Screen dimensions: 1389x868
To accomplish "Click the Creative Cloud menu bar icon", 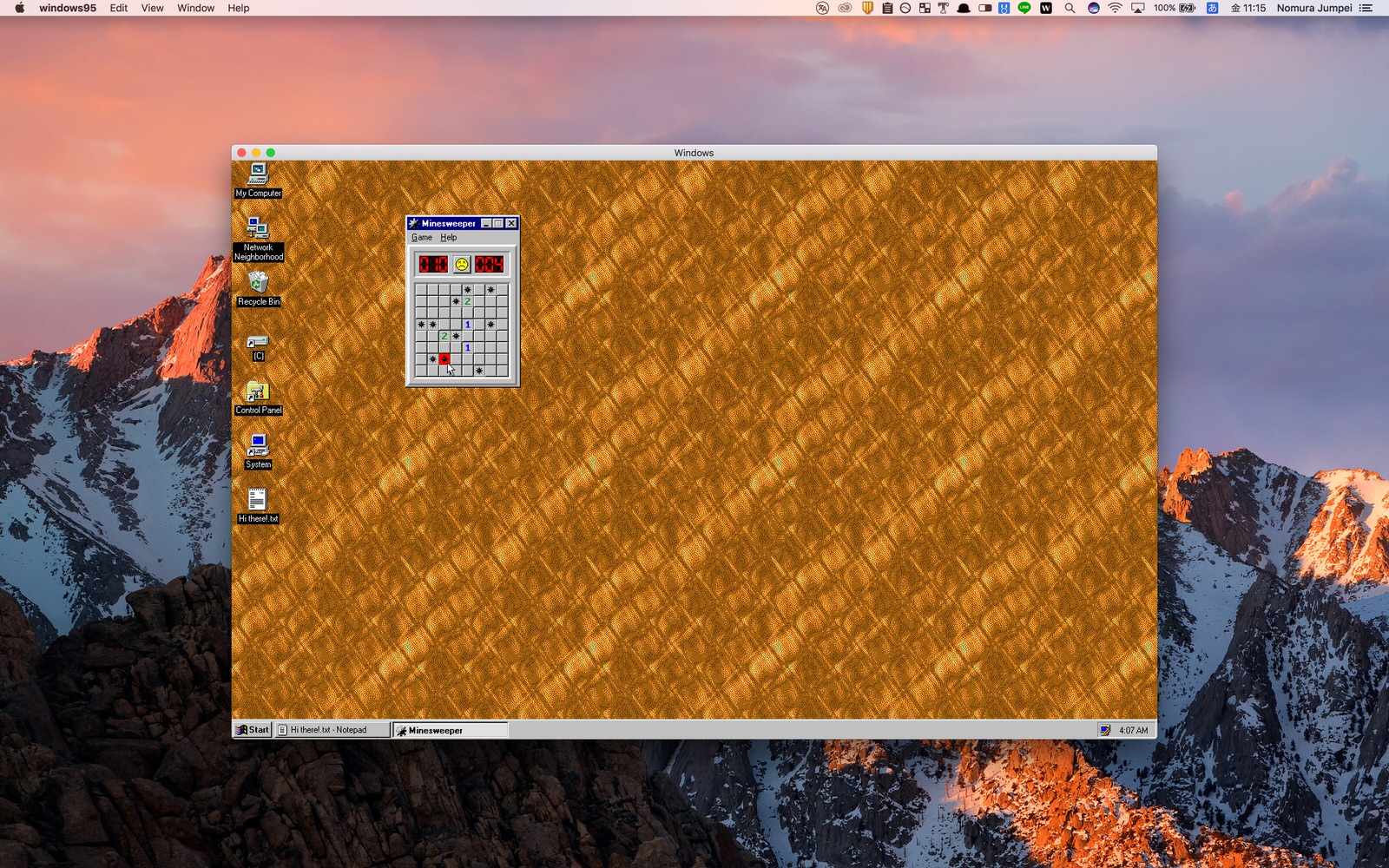I will click(x=845, y=8).
